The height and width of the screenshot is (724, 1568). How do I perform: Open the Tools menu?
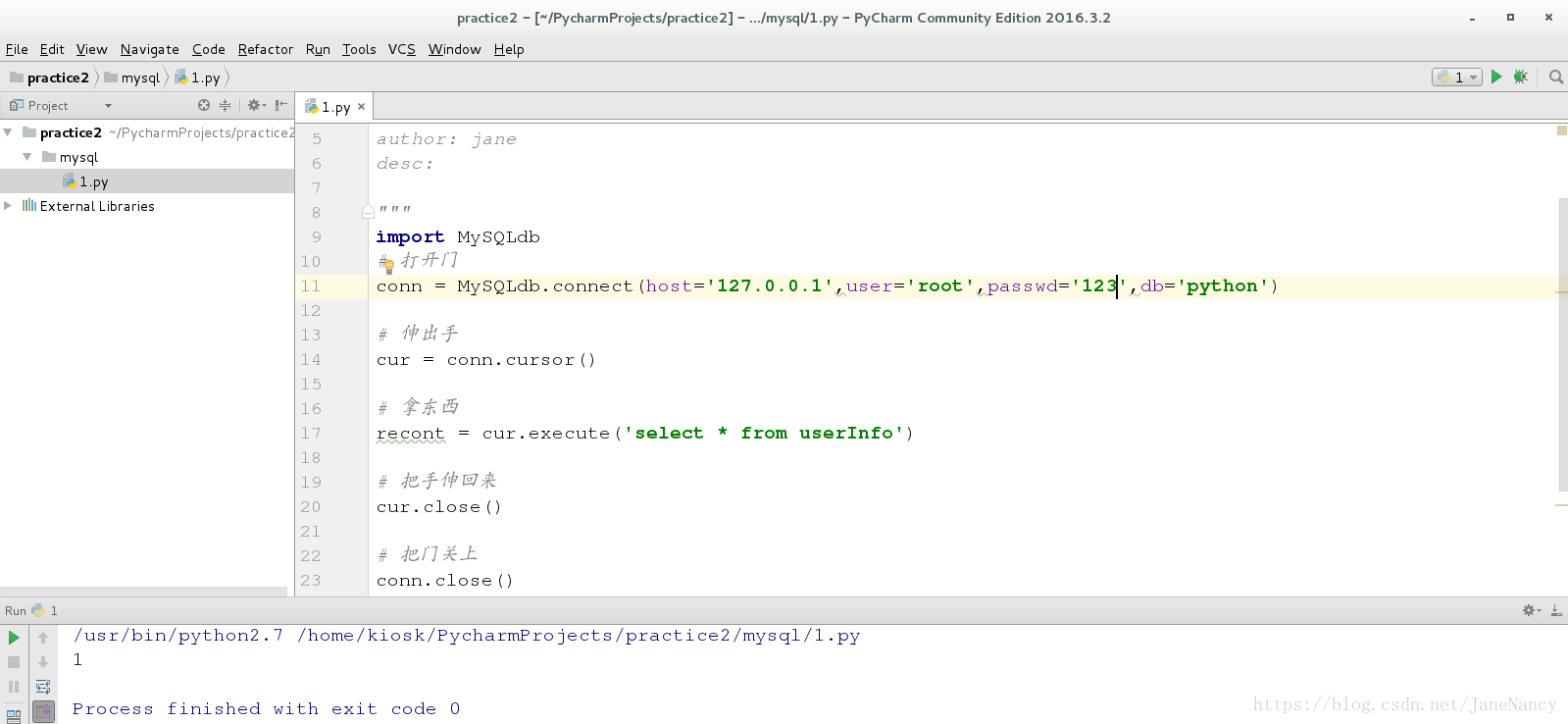[x=359, y=49]
